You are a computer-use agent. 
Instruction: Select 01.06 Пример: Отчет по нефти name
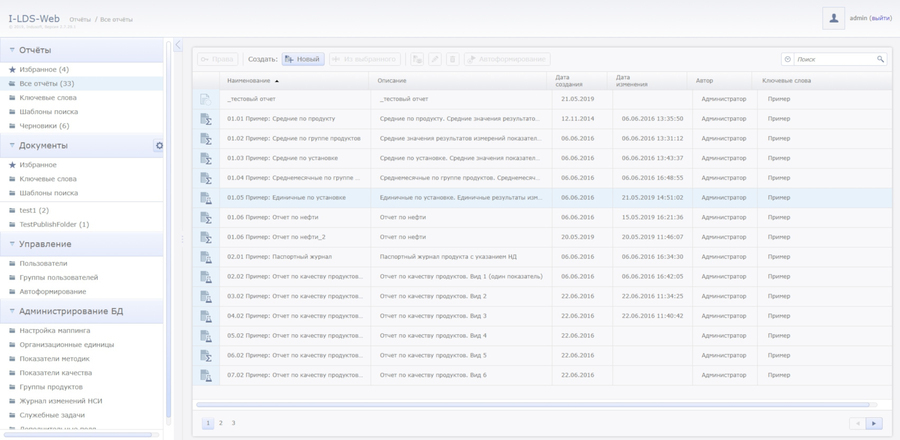pos(273,217)
